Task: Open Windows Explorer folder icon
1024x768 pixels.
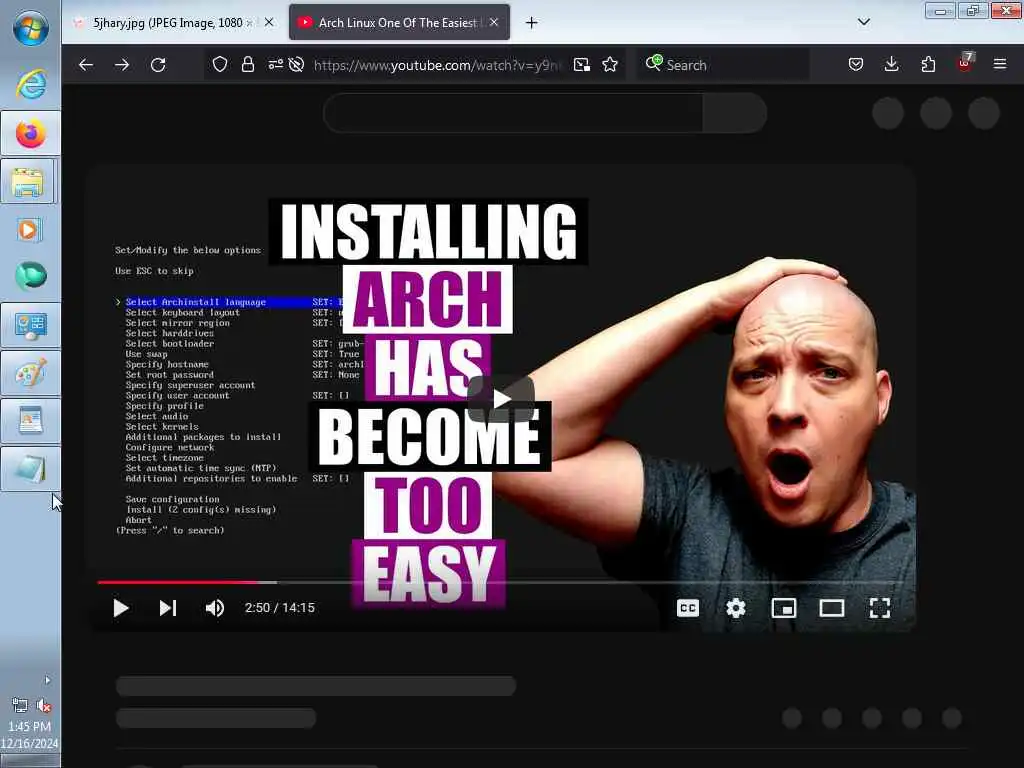Action: click(x=29, y=182)
